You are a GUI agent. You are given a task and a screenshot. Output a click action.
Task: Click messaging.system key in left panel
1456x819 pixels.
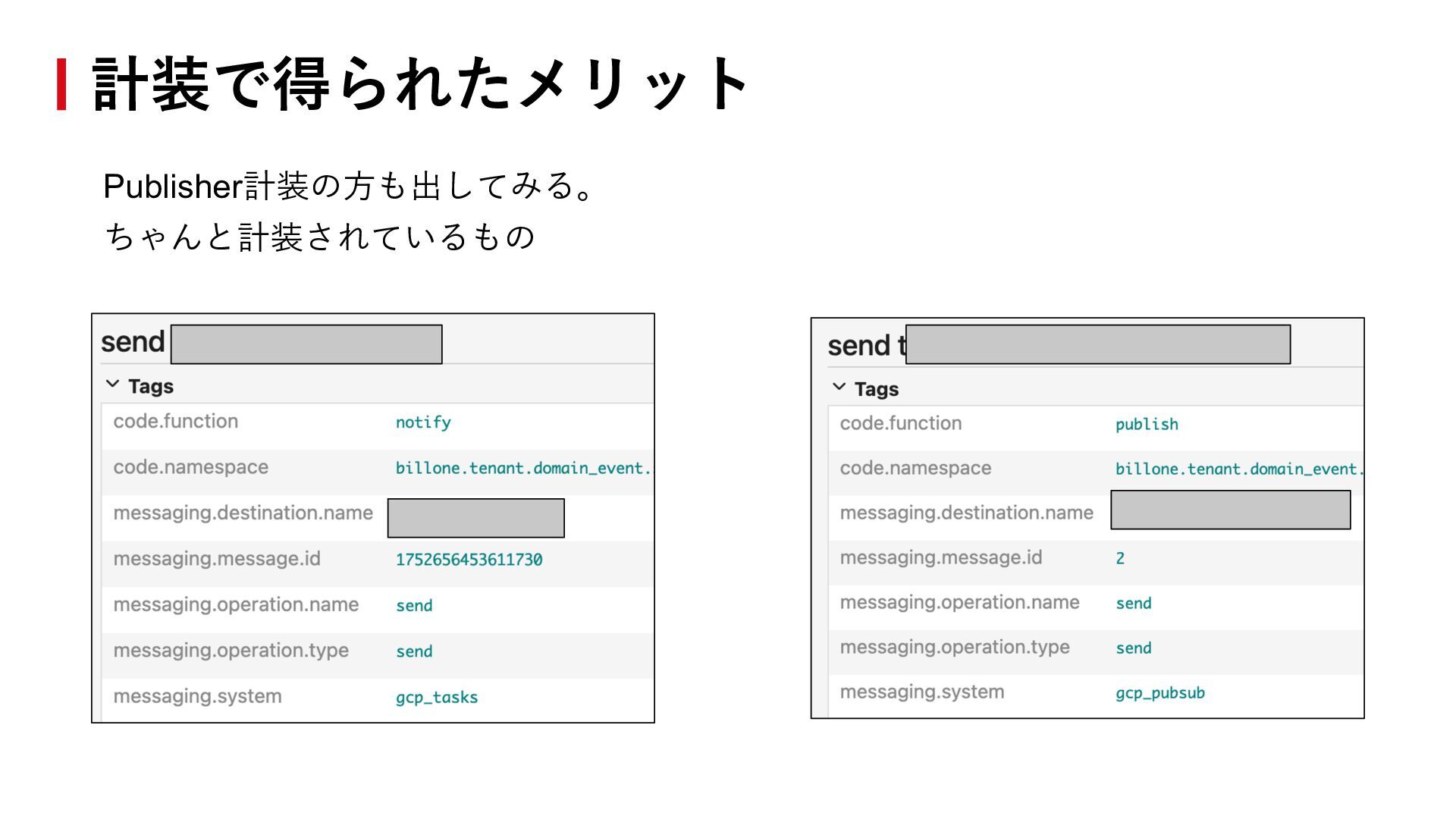pyautogui.click(x=197, y=696)
